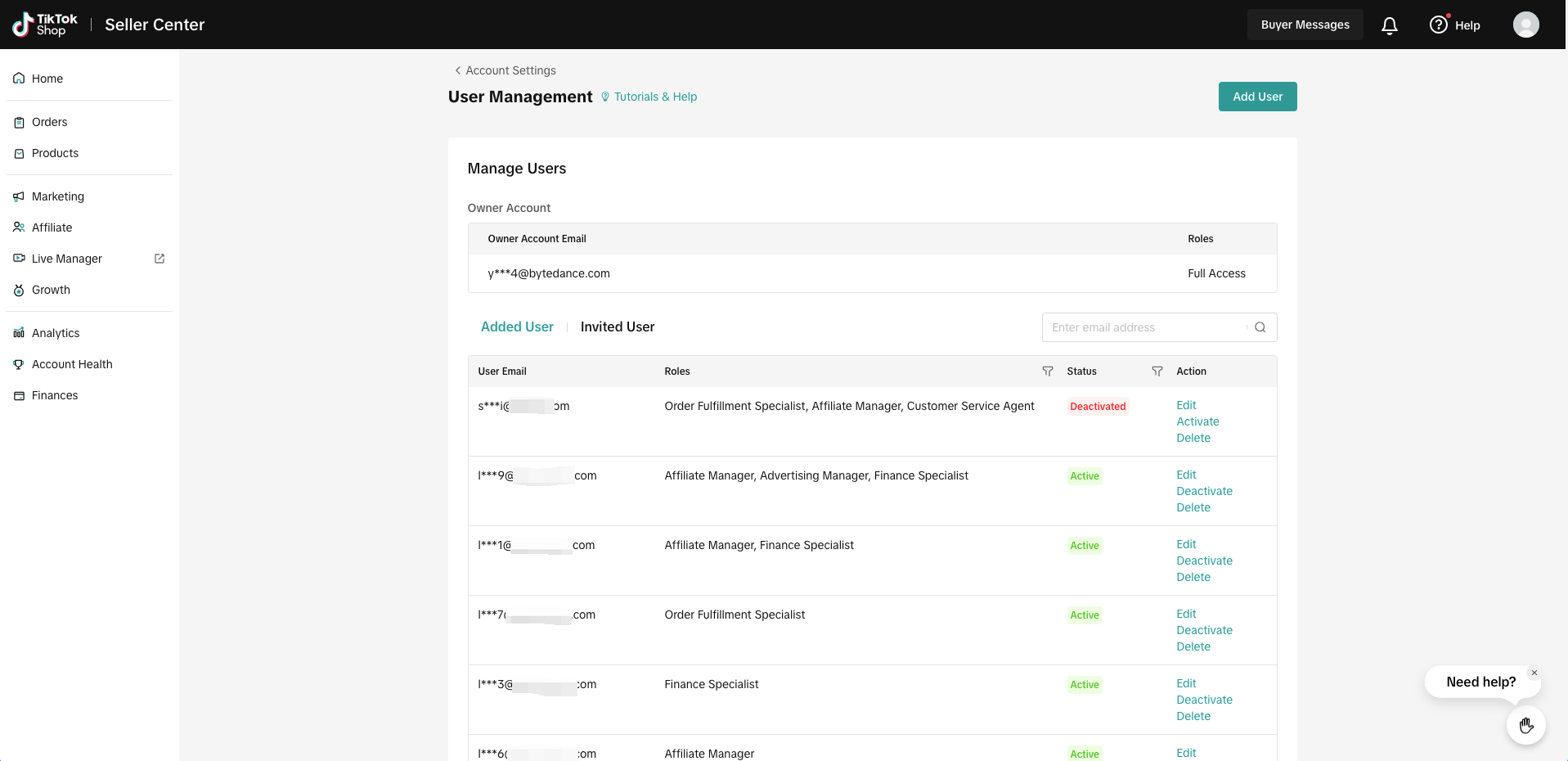Image resolution: width=1568 pixels, height=761 pixels.
Task: Click the Add User button
Action: pos(1258,97)
